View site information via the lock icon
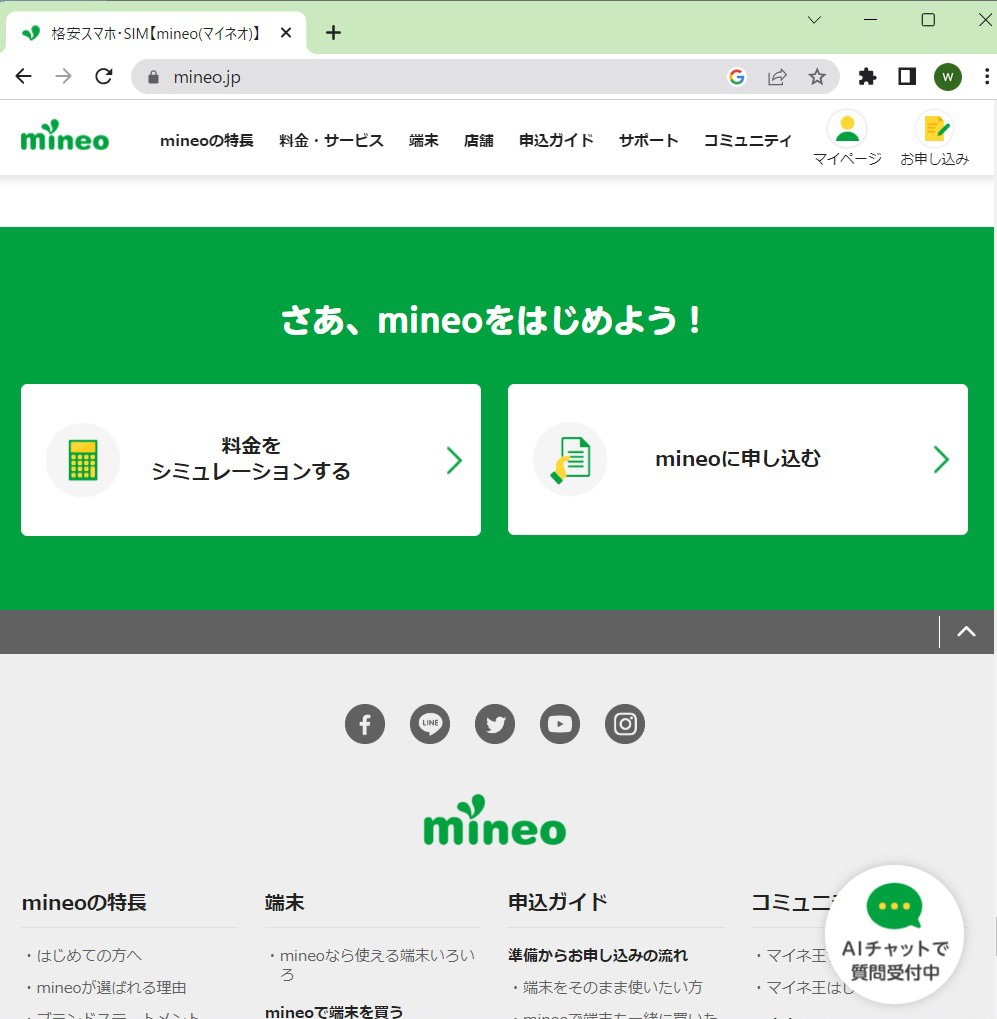 (x=153, y=77)
